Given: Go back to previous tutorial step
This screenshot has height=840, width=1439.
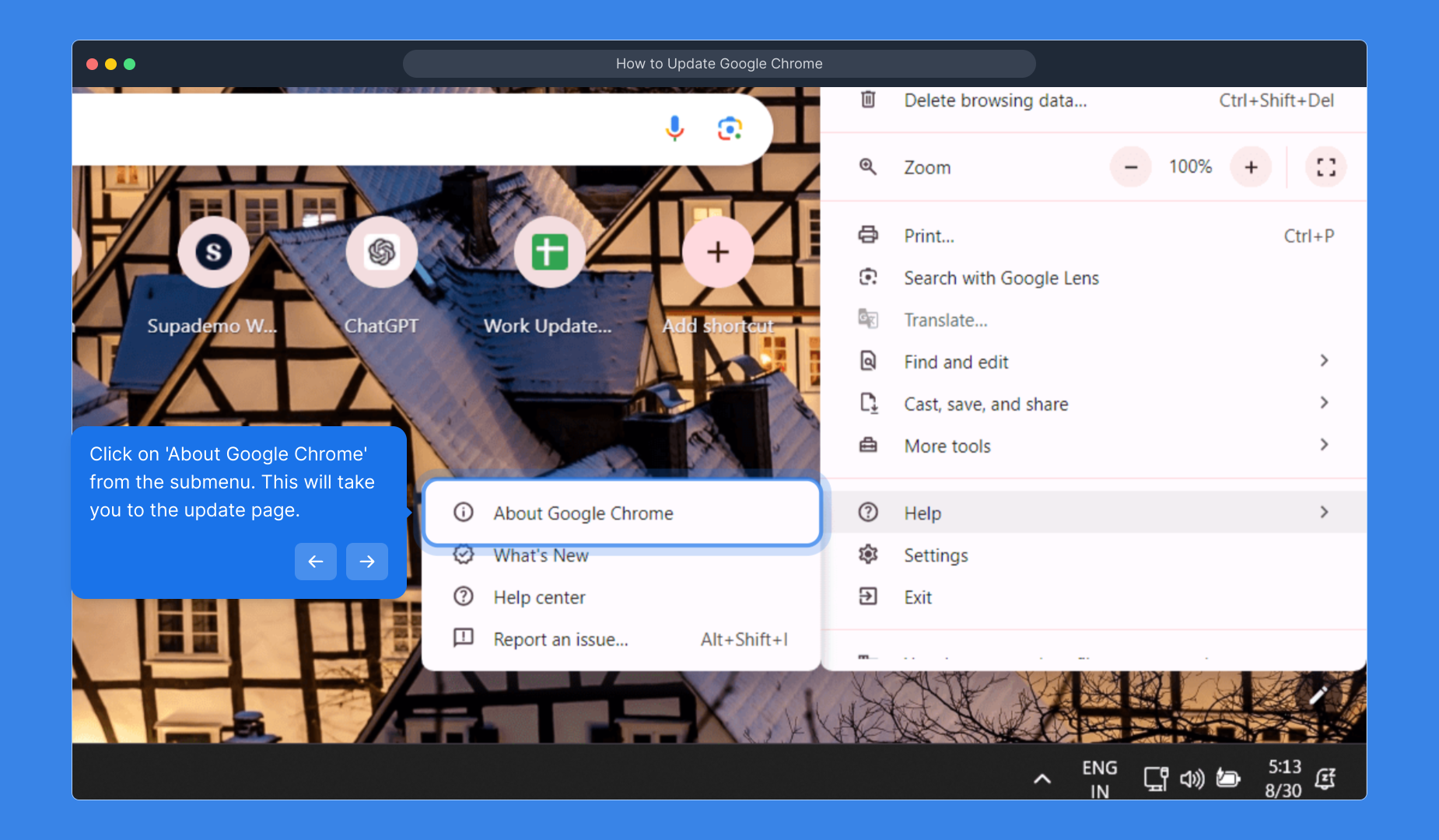Looking at the screenshot, I should 315,562.
